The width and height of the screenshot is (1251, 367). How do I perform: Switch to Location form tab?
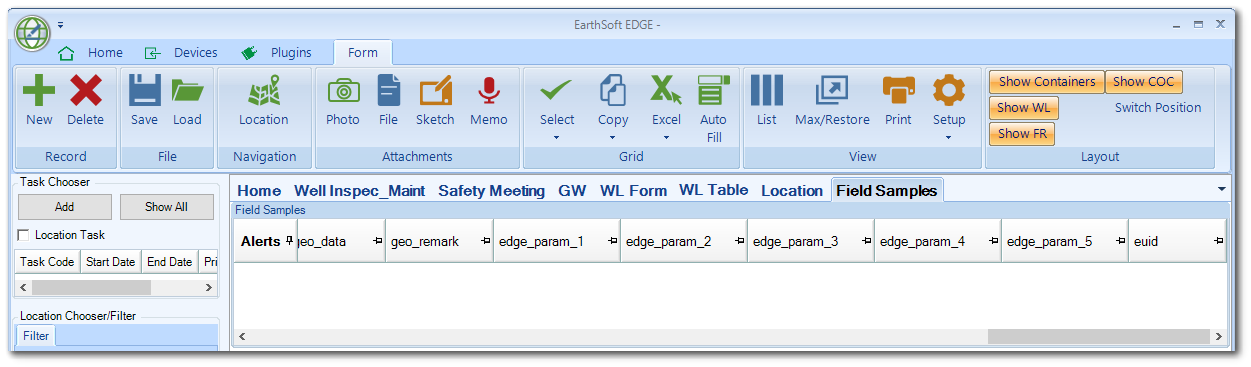[x=791, y=190]
